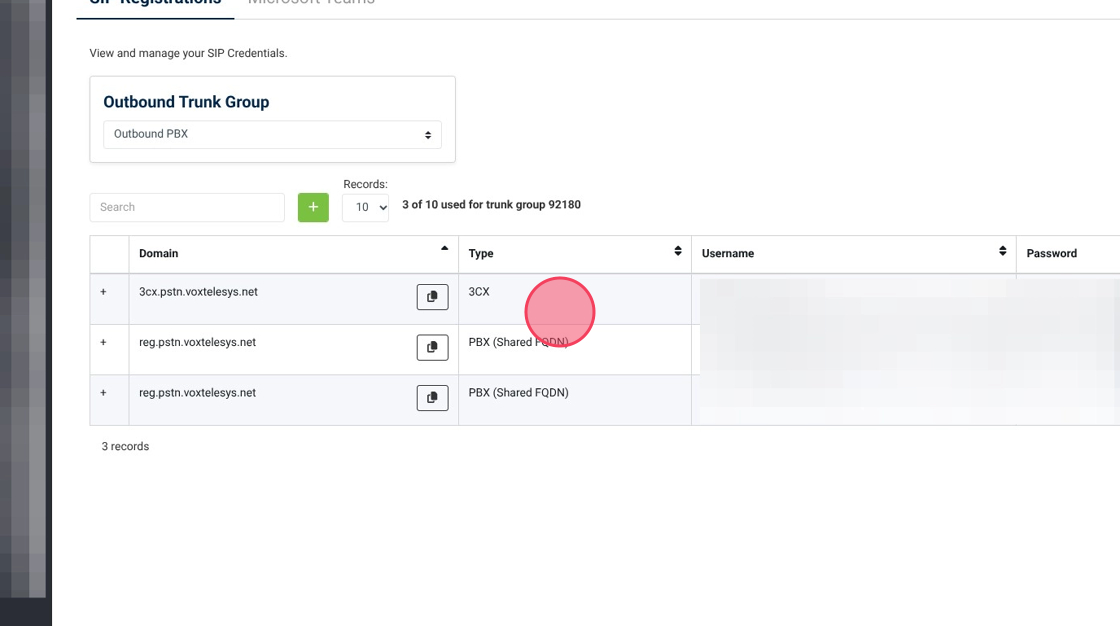Expand the 3cx.pstn.voxtelesys.net row
The image size is (1120, 626).
[x=103, y=292]
